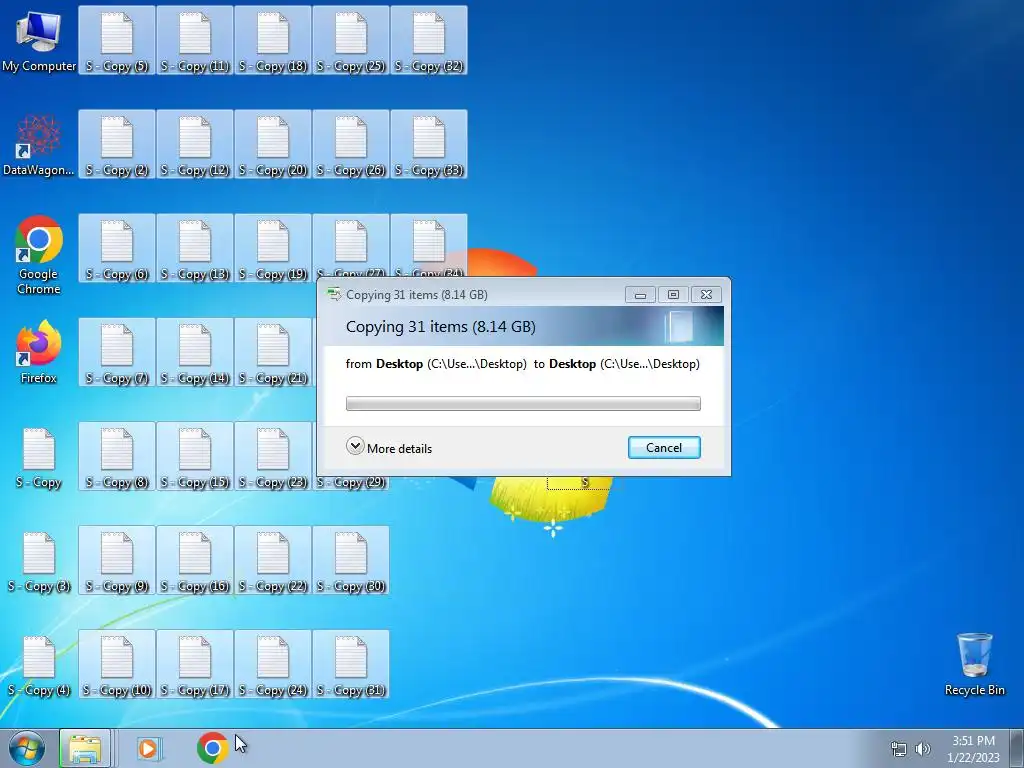This screenshot has height=768, width=1024.
Task: Select the file S - Copy (7)
Action: [117, 353]
